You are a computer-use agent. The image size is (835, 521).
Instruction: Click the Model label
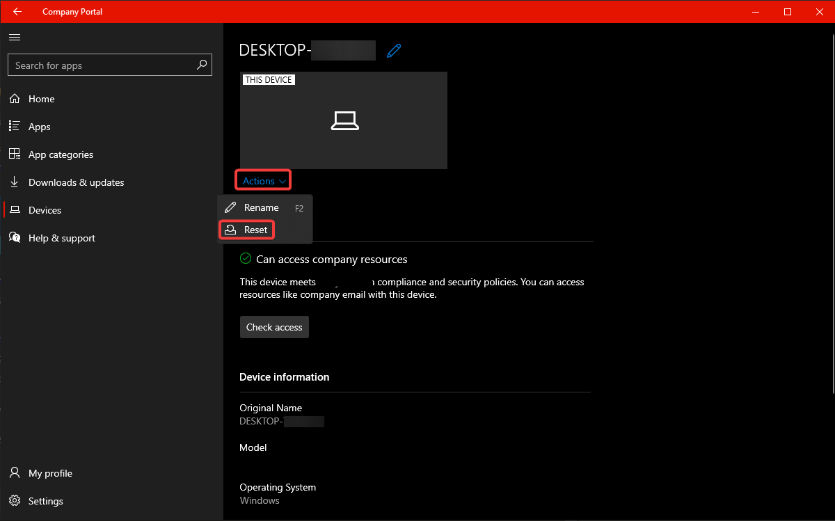click(253, 447)
